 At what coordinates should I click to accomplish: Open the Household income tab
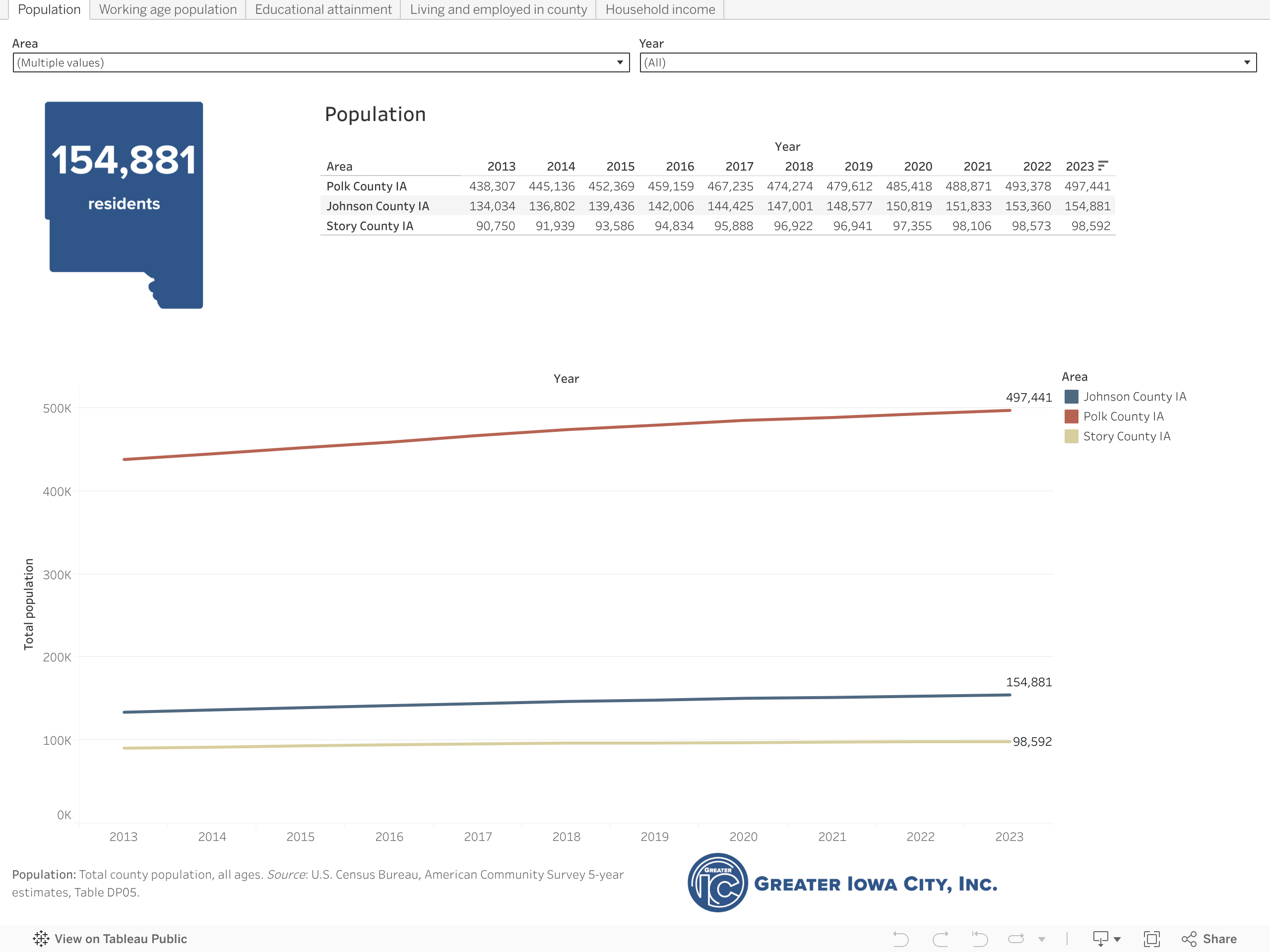pyautogui.click(x=660, y=9)
